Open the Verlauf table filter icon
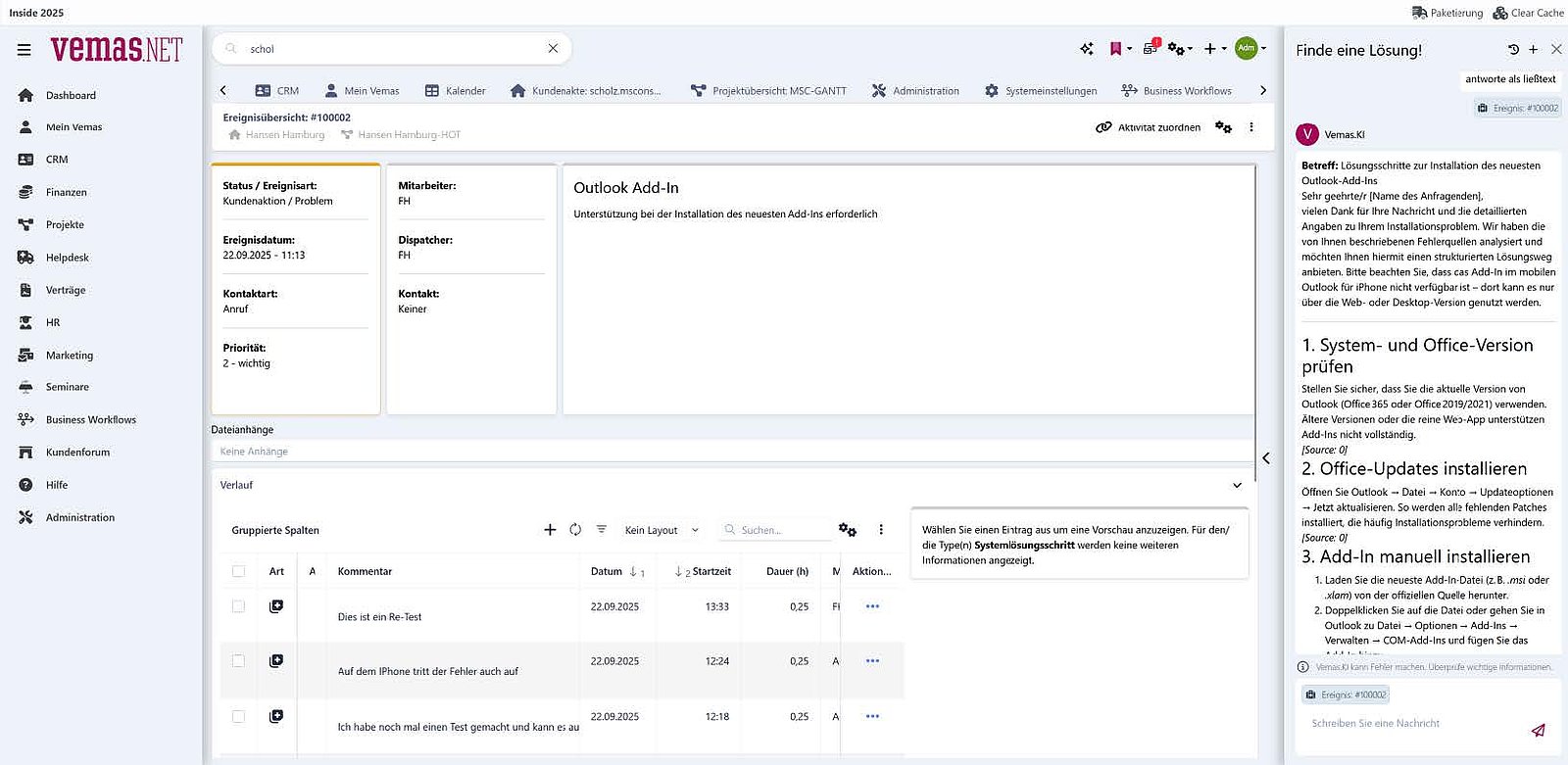Image resolution: width=1568 pixels, height=765 pixels. point(602,530)
